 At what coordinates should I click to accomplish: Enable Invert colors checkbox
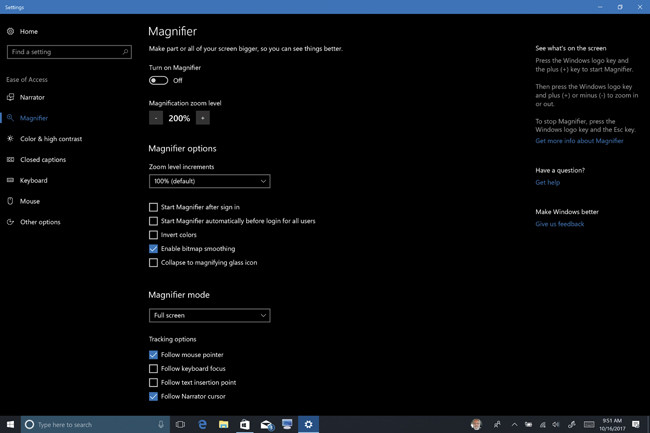153,235
